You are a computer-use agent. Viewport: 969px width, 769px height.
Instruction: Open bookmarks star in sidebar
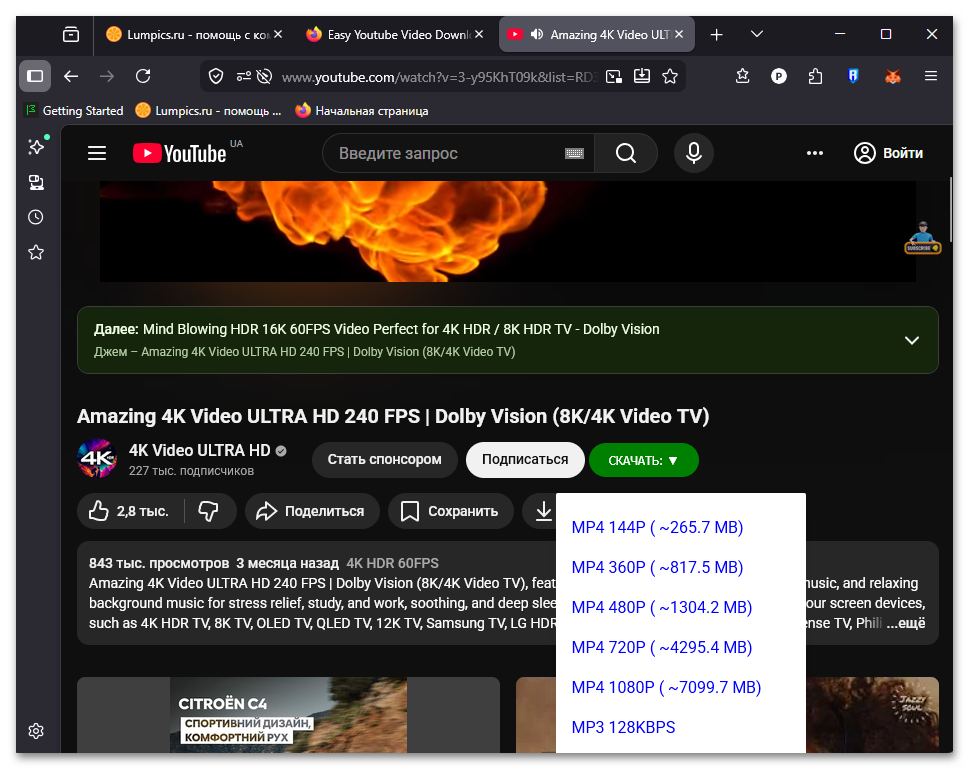click(36, 252)
